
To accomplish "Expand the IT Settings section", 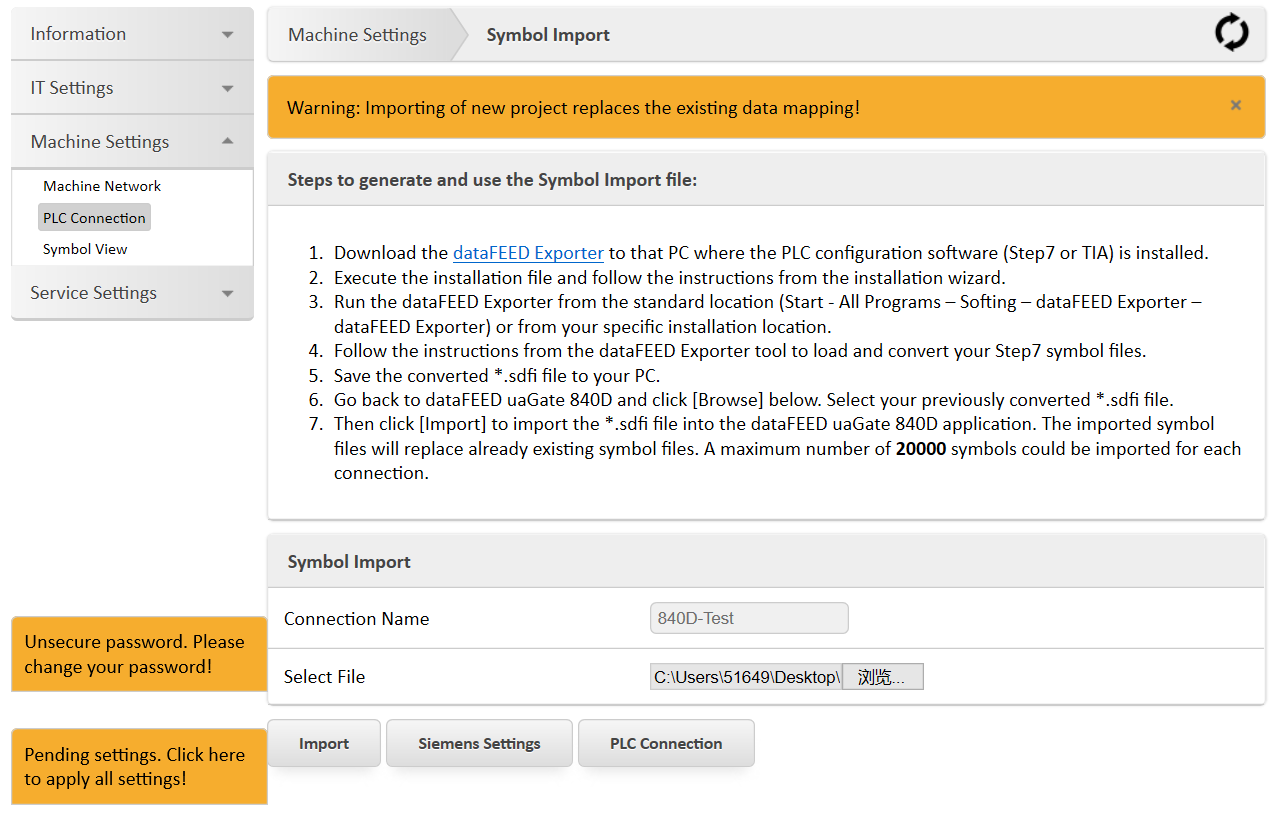I will click(131, 88).
